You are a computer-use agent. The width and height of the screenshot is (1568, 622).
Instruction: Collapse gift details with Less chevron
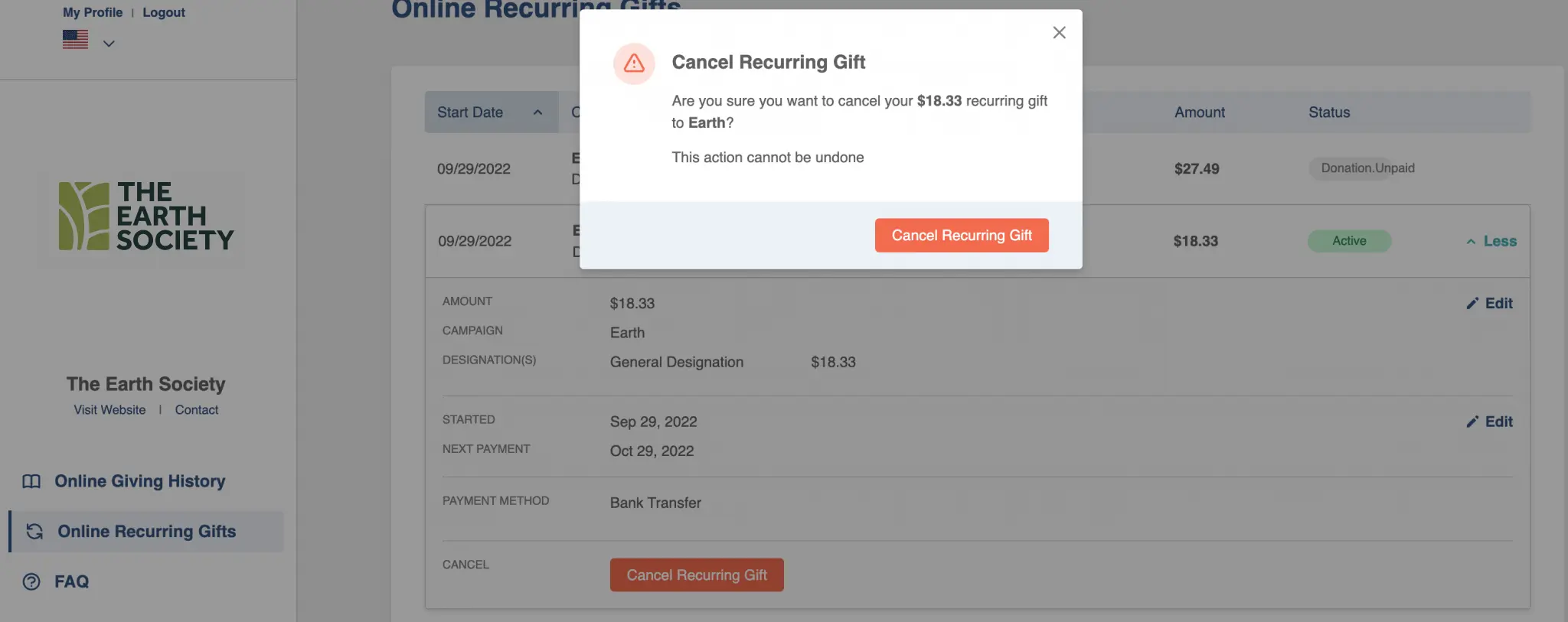click(1471, 241)
